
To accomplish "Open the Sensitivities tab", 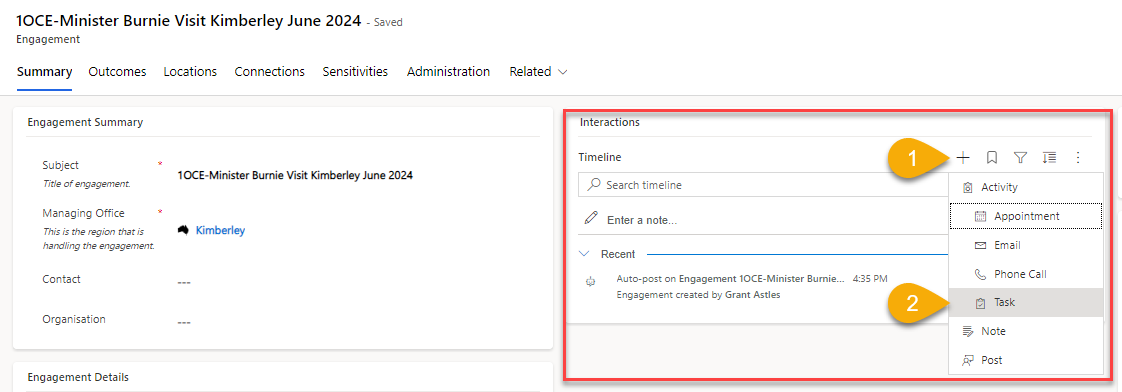I will (x=355, y=72).
